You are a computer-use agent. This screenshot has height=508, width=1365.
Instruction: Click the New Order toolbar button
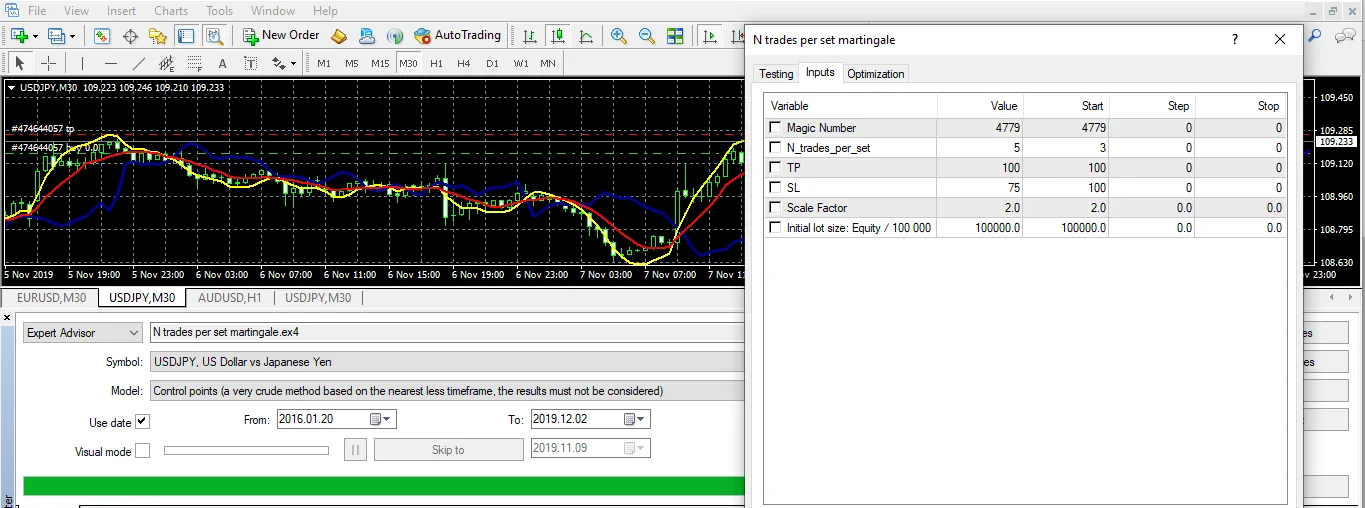pyautogui.click(x=281, y=36)
